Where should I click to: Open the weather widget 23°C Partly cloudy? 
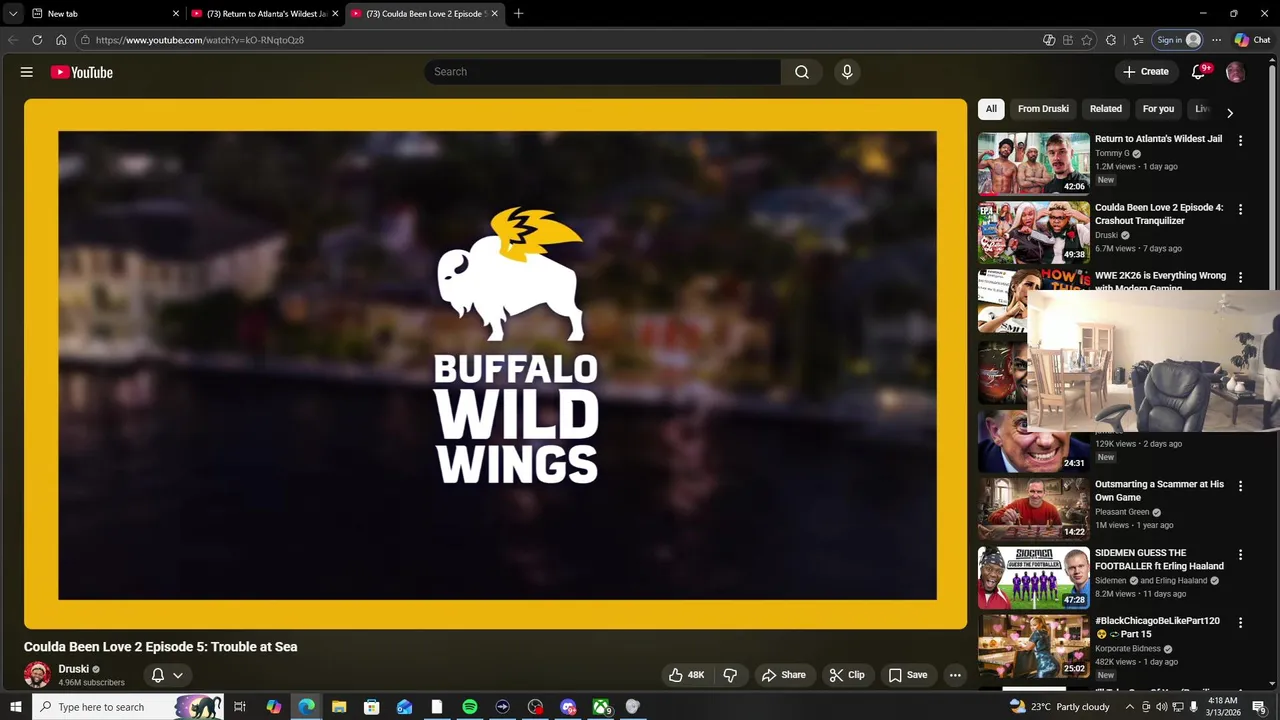tap(1059, 707)
